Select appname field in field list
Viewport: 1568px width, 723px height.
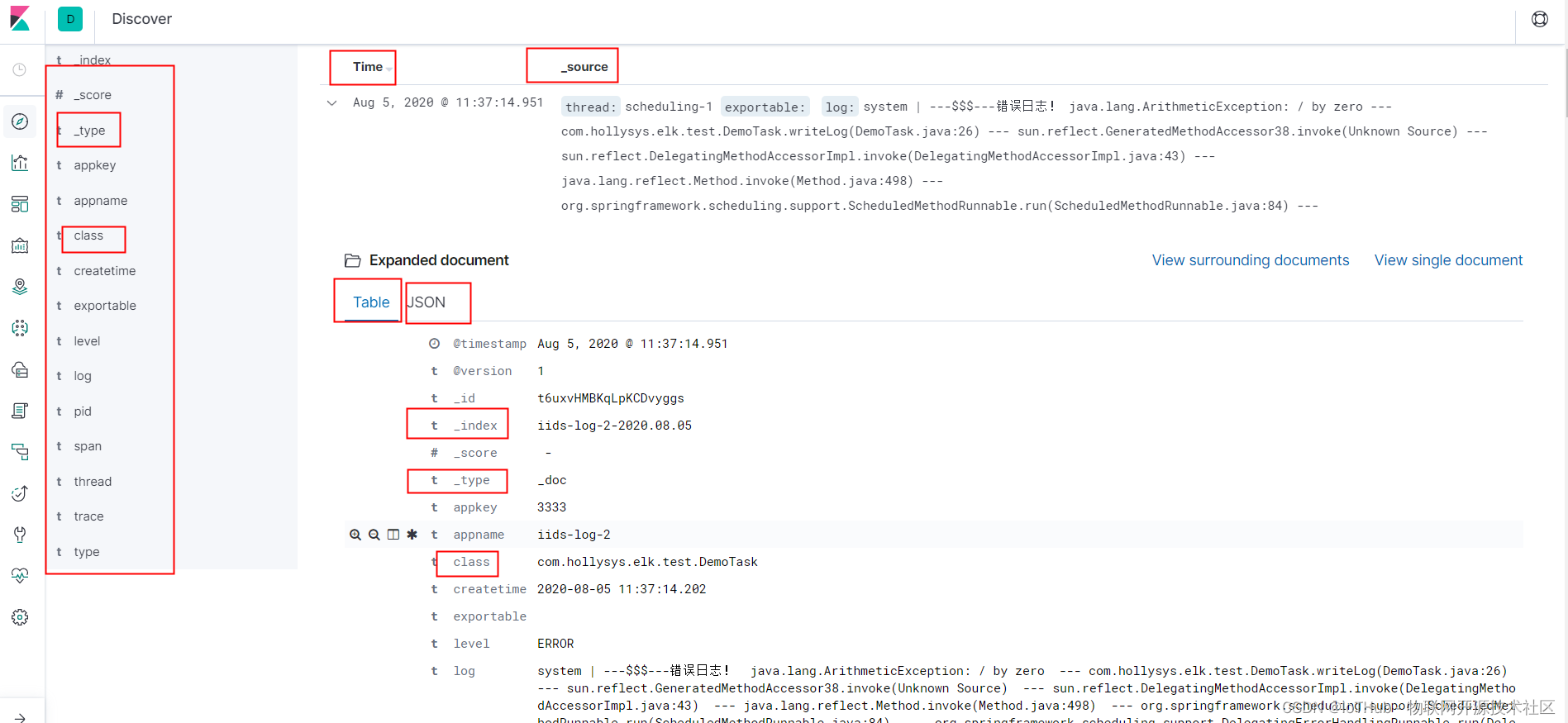[x=101, y=201]
